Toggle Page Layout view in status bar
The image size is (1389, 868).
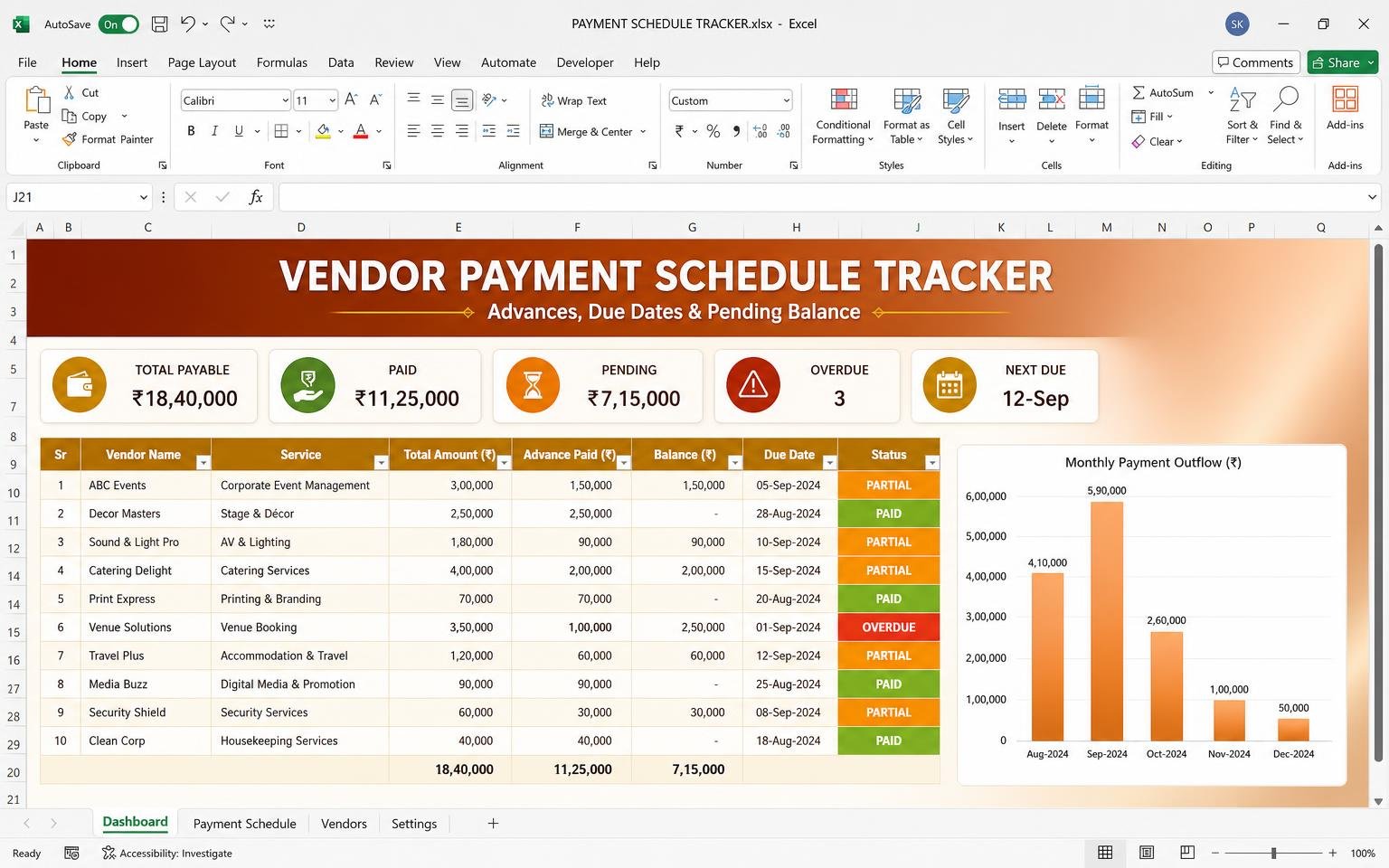pyautogui.click(x=1147, y=853)
